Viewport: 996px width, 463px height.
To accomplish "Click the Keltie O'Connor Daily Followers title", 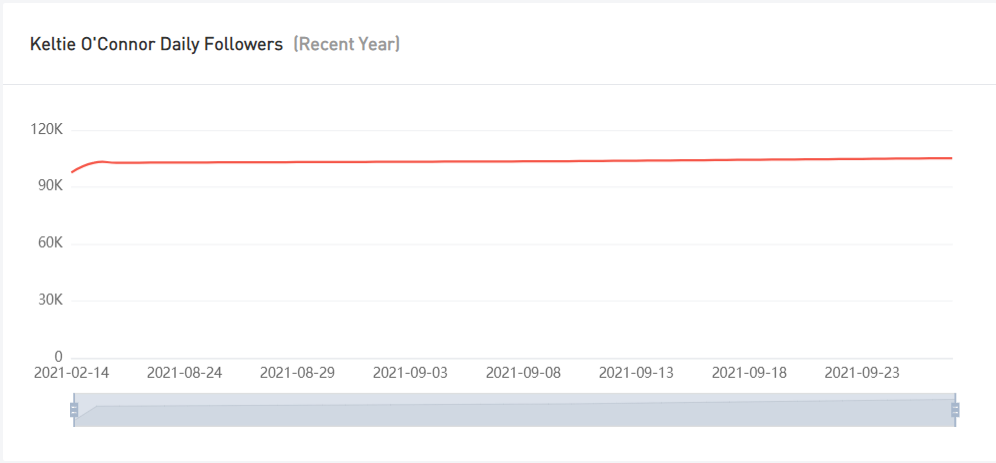I will 157,45.
